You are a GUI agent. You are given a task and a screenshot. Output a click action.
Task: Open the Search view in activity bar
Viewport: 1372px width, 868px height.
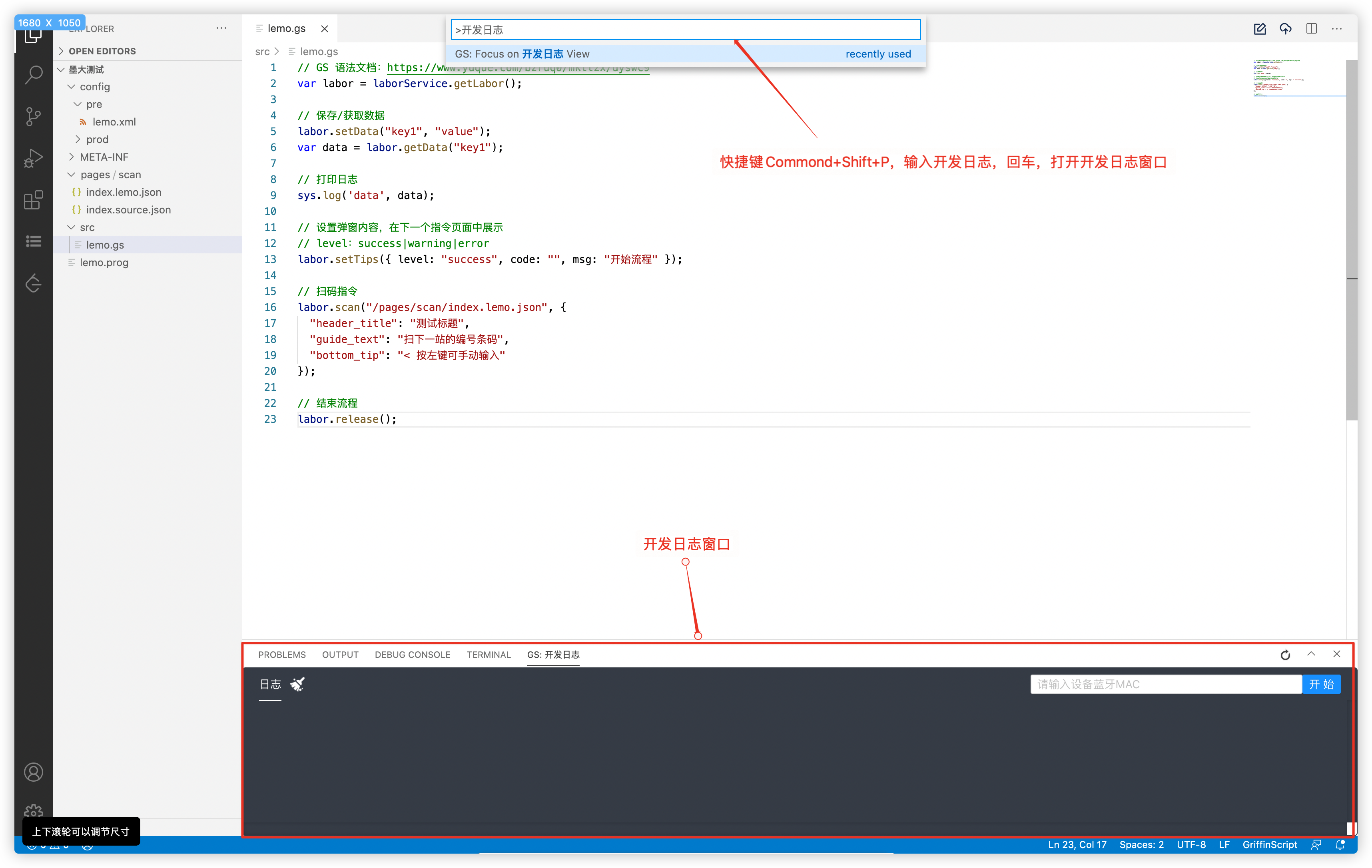coord(34,74)
